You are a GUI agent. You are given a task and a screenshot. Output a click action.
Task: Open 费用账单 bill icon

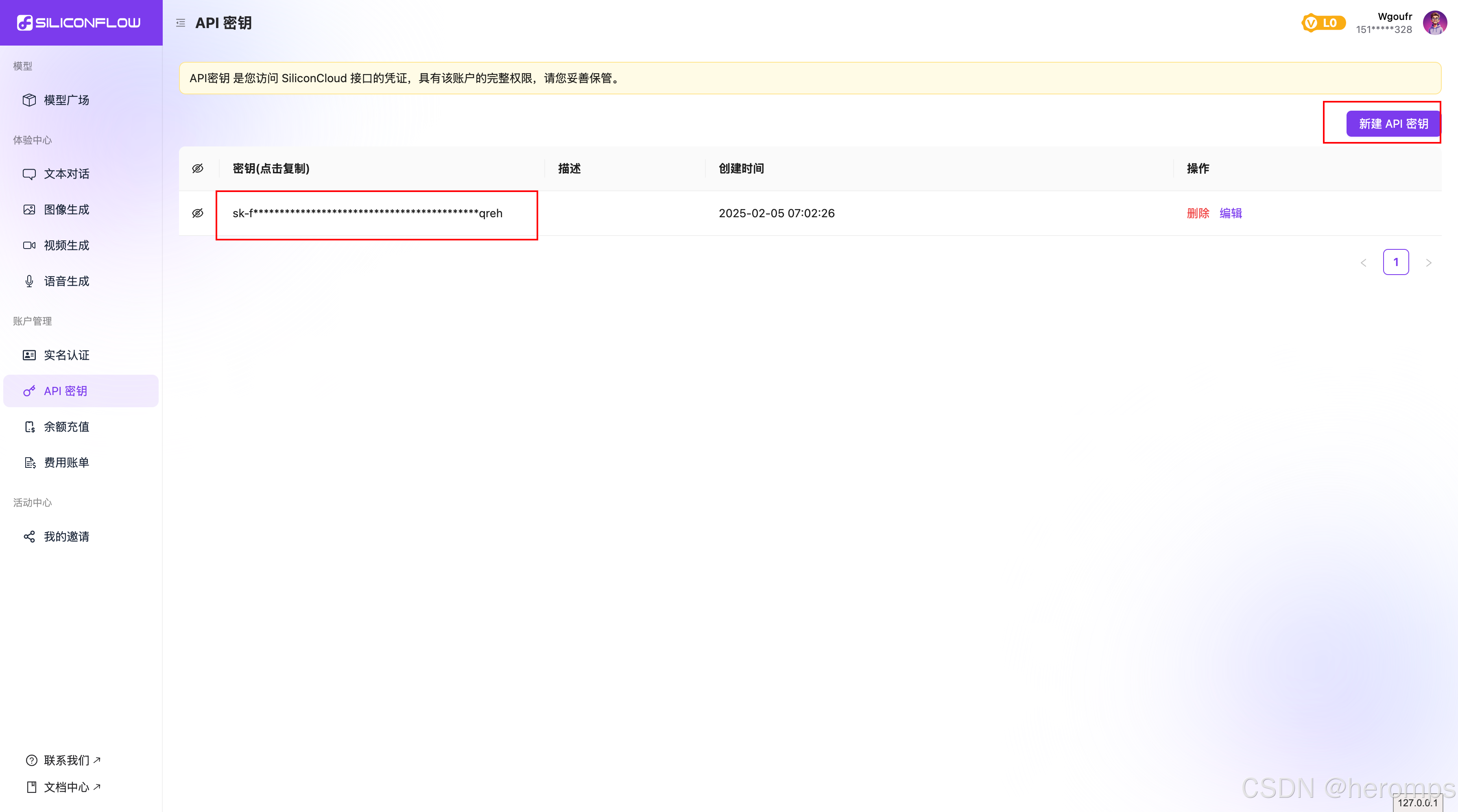29,463
